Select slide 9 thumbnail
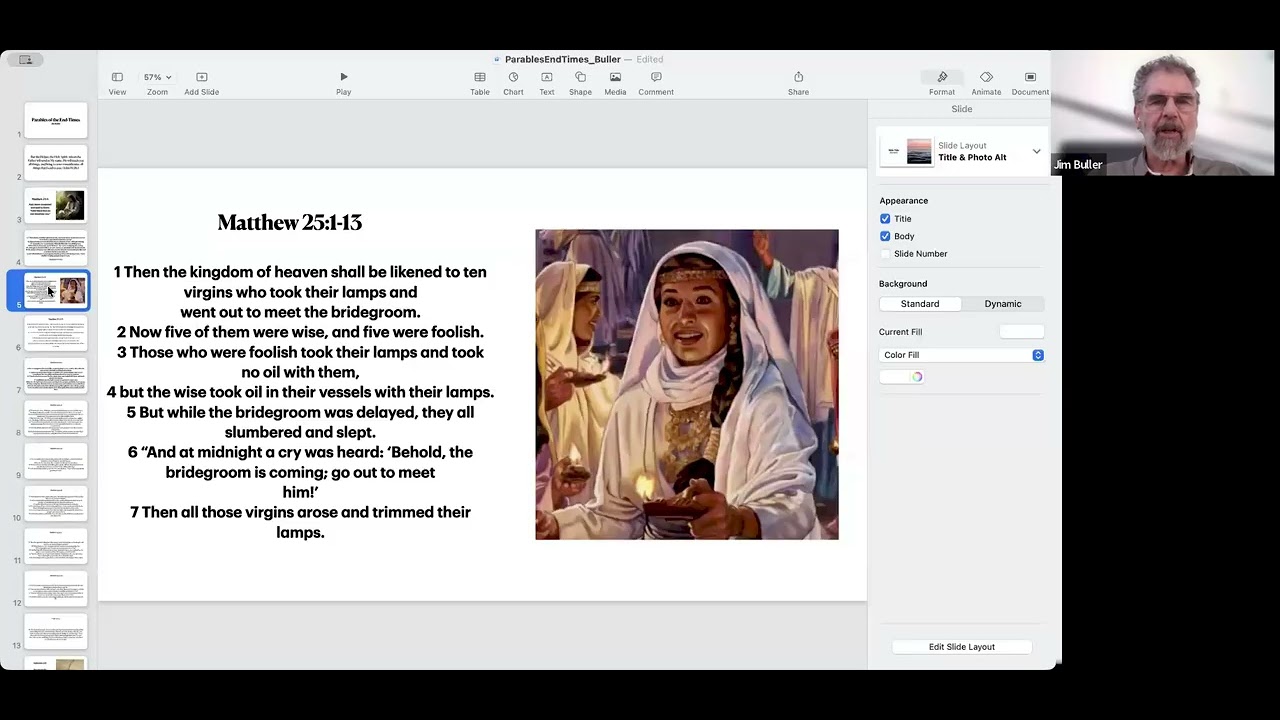This screenshot has width=1280, height=720. click(x=56, y=461)
